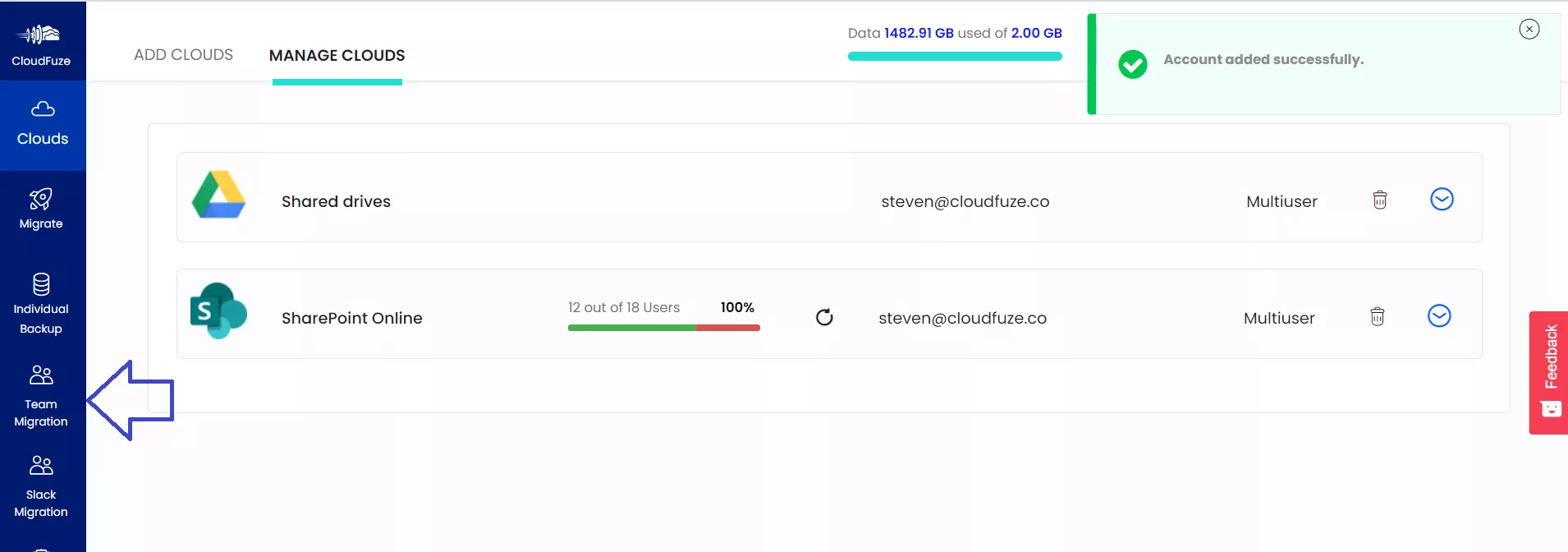Open the Migrate rocket icon
This screenshot has height=552, width=1568.
[41, 200]
